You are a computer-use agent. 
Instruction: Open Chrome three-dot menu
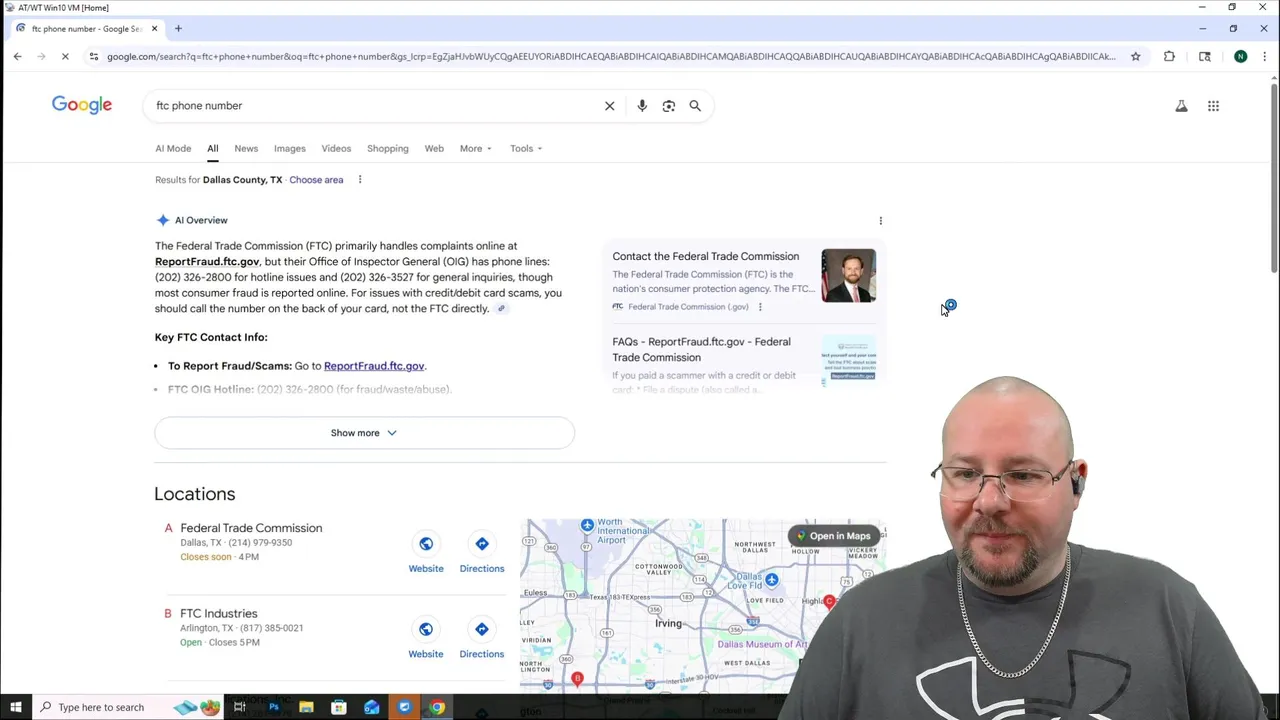coord(1264,56)
